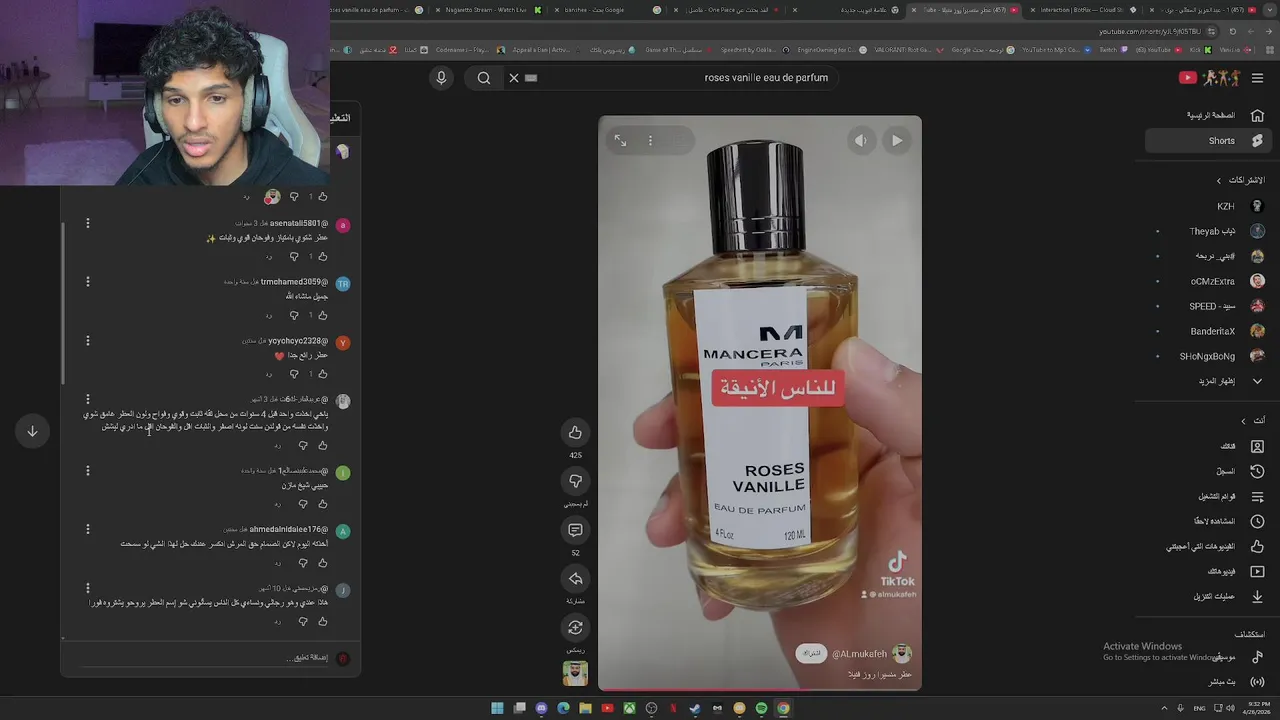The height and width of the screenshot is (720, 1280).
Task: Like yoyohoyo2328's comment
Action: click(322, 374)
